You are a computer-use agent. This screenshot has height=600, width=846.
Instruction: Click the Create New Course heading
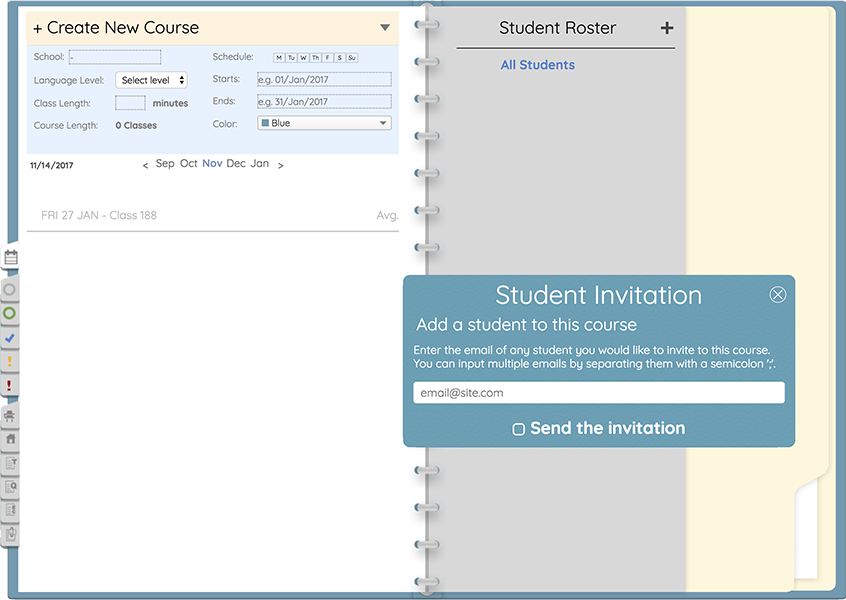click(x=116, y=28)
